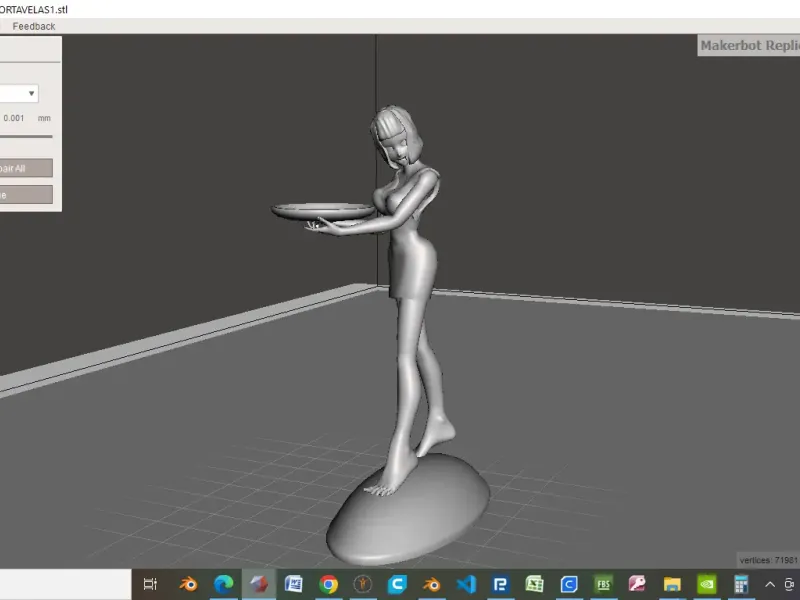Viewport: 800px width, 600px height.
Task: Show hidden system tray icons
Action: pyautogui.click(x=770, y=584)
